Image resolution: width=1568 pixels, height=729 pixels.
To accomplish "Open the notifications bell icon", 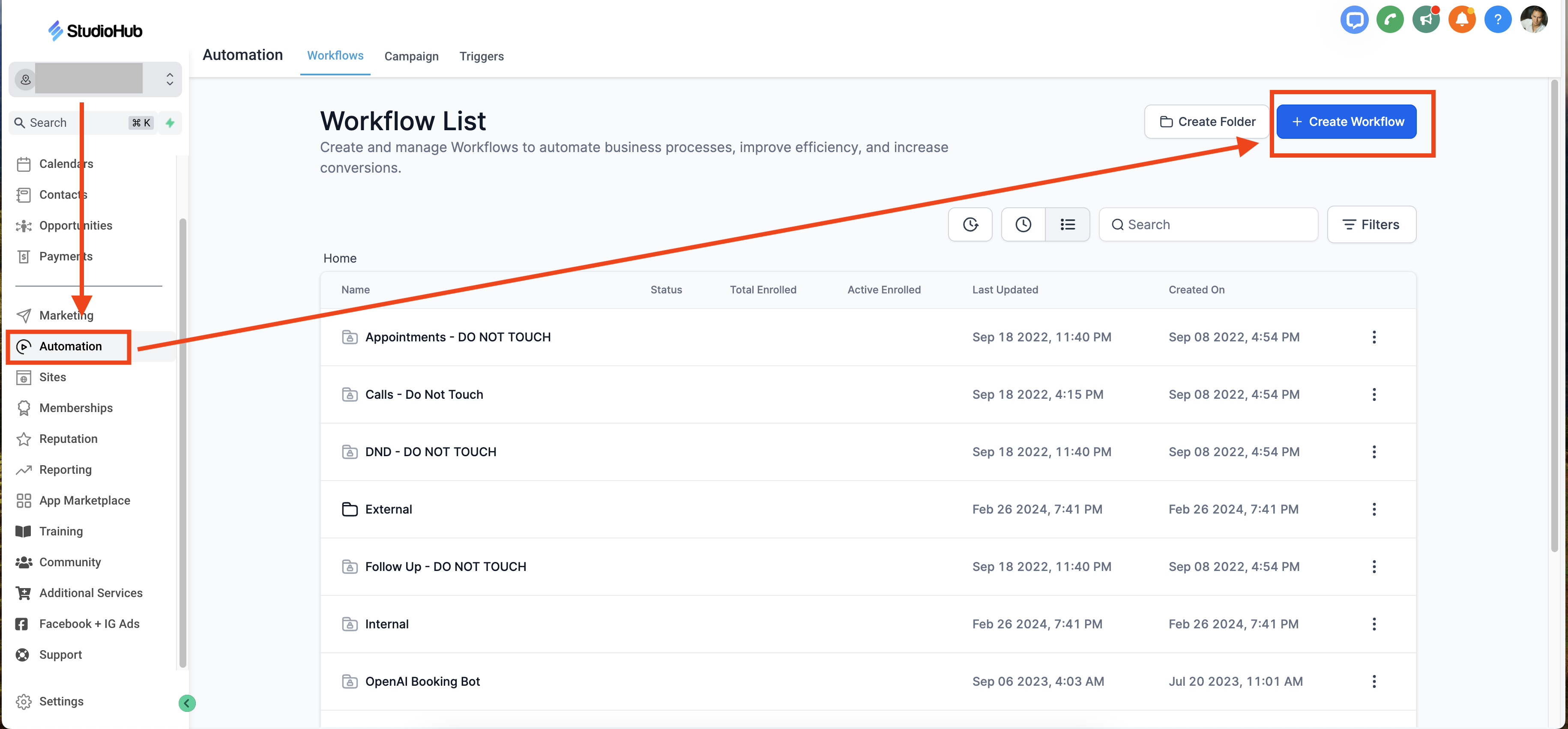I will (x=1461, y=20).
